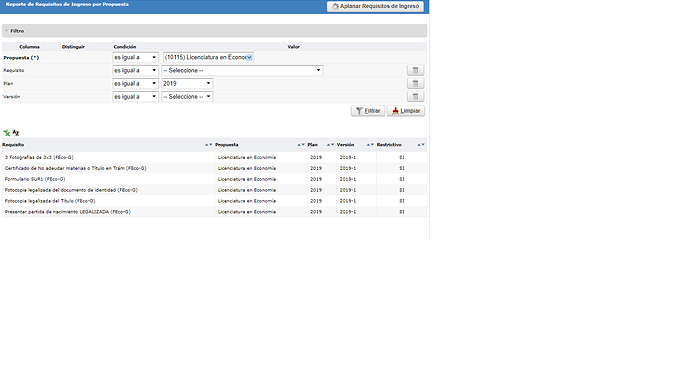Click Aplanar Requisitos de Ingreso button

[375, 7]
